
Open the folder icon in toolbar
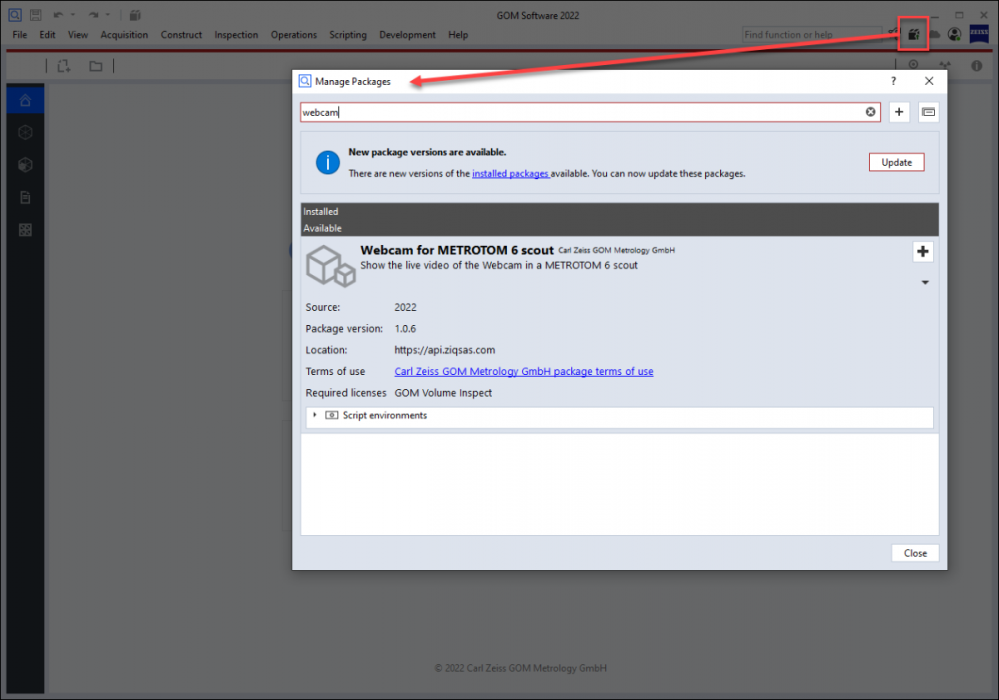[95, 66]
